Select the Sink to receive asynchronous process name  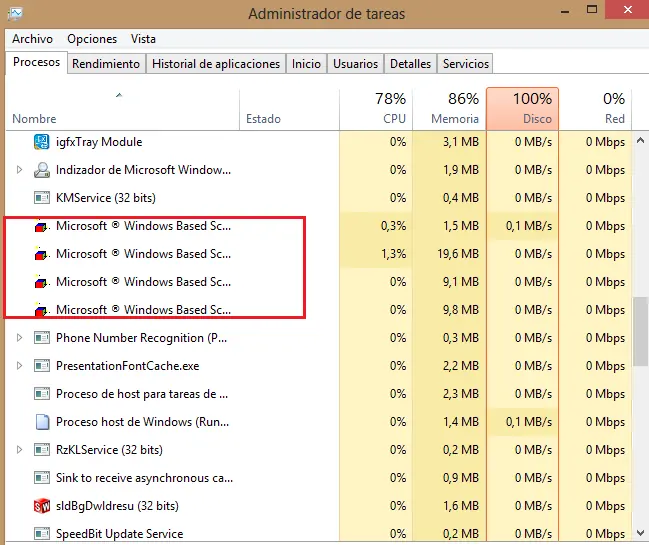(x=144, y=478)
